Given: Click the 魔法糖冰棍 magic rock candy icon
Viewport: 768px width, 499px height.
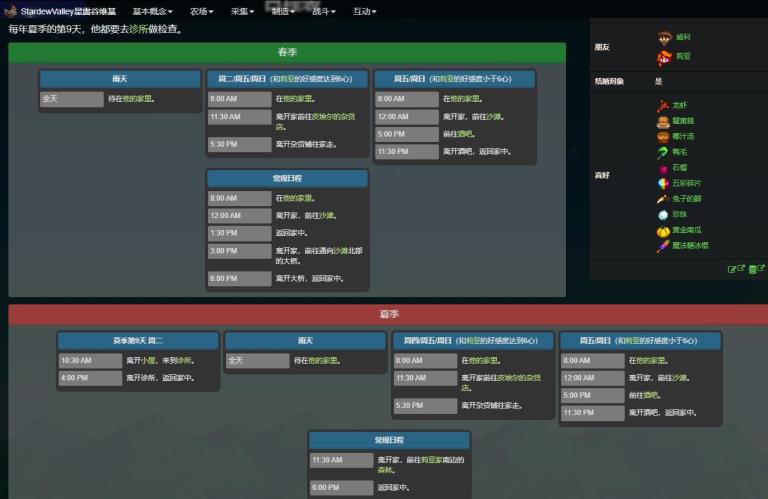Looking at the screenshot, I should pos(663,246).
